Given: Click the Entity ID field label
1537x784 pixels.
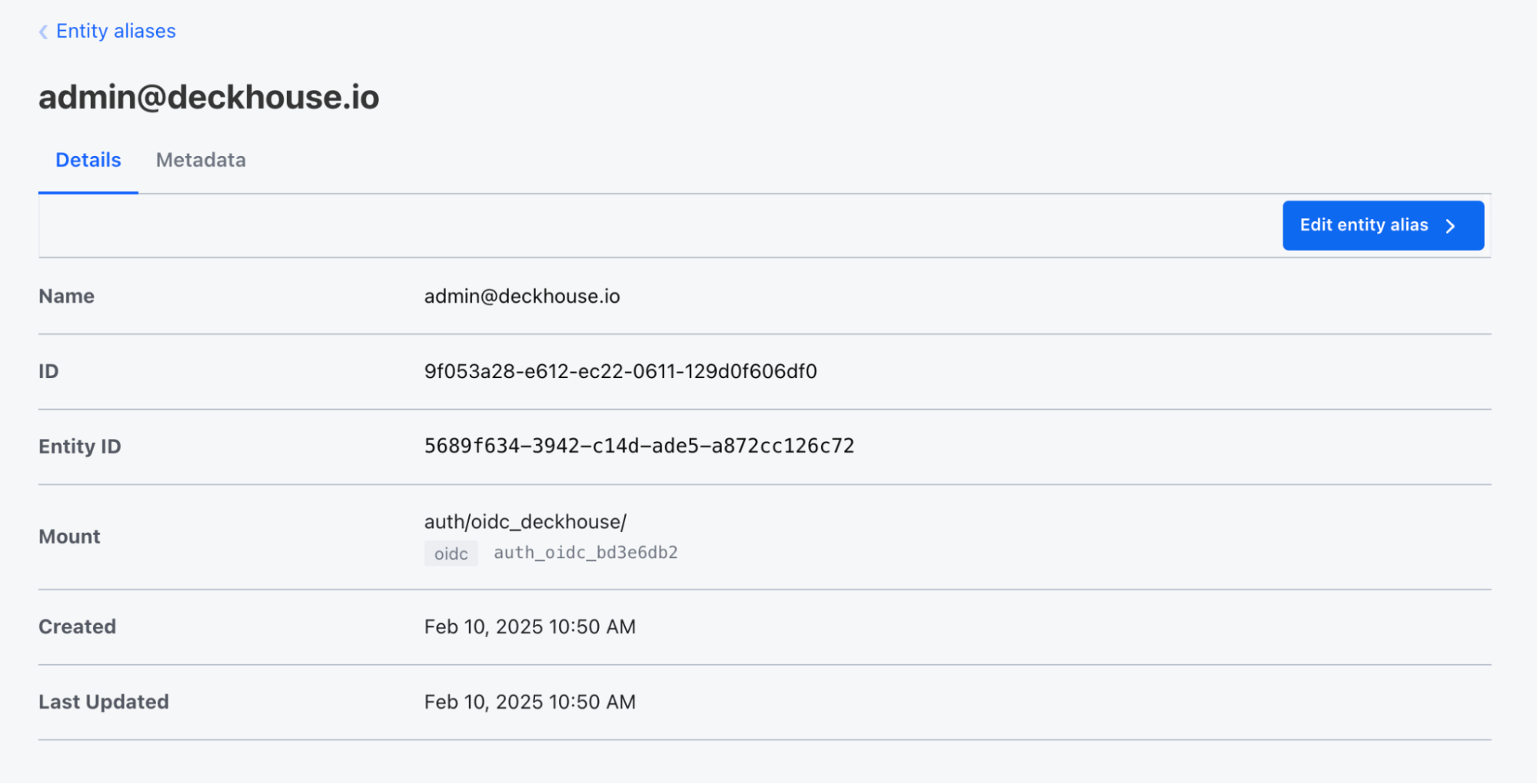Looking at the screenshot, I should point(80,447).
